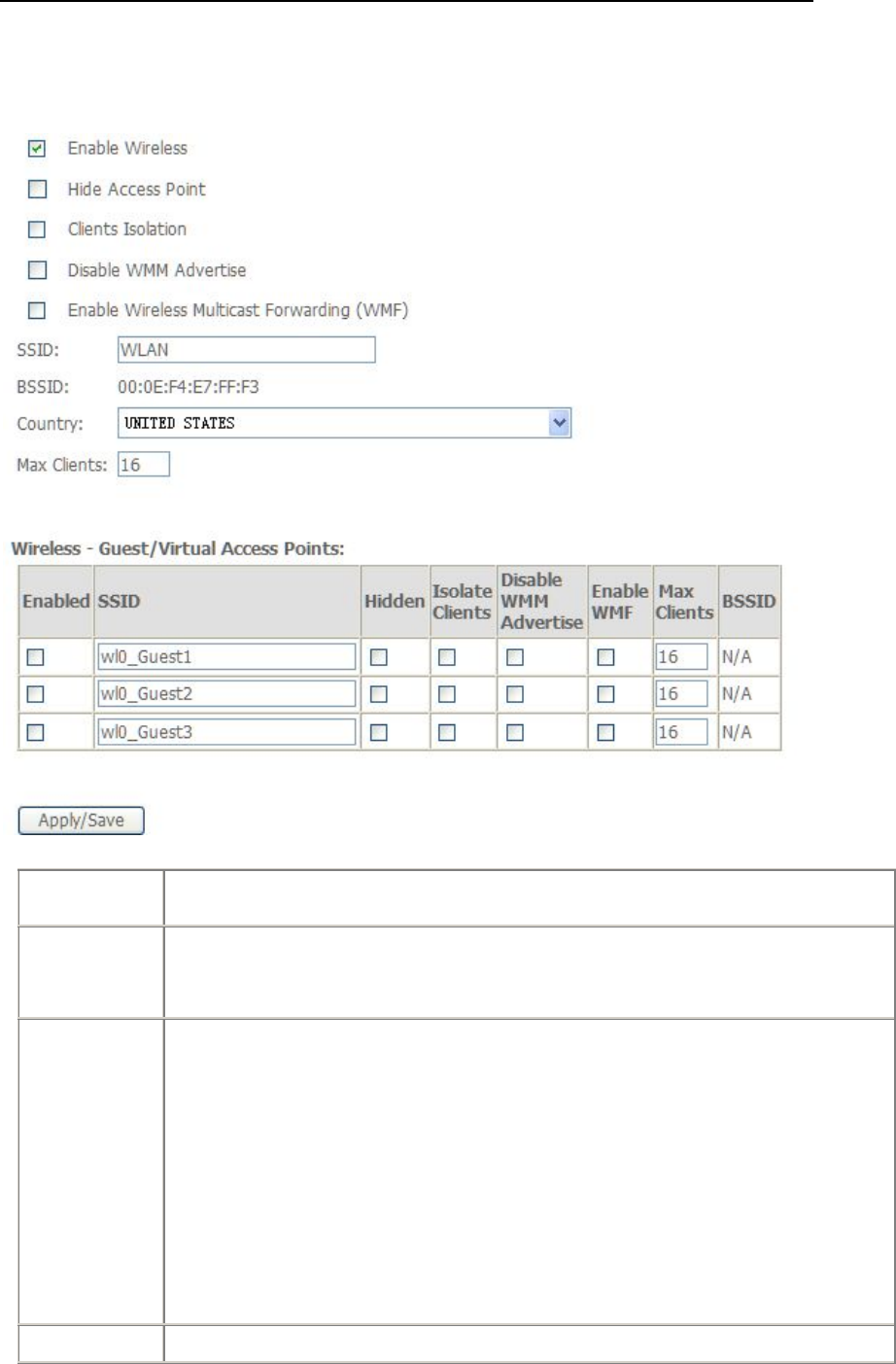This screenshot has width=896, height=1364.
Task: Click the Apply/Save button
Action: coord(82,821)
